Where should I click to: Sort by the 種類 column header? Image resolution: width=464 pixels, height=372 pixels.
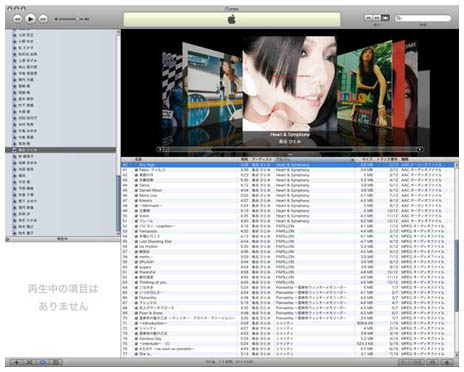[x=405, y=160]
